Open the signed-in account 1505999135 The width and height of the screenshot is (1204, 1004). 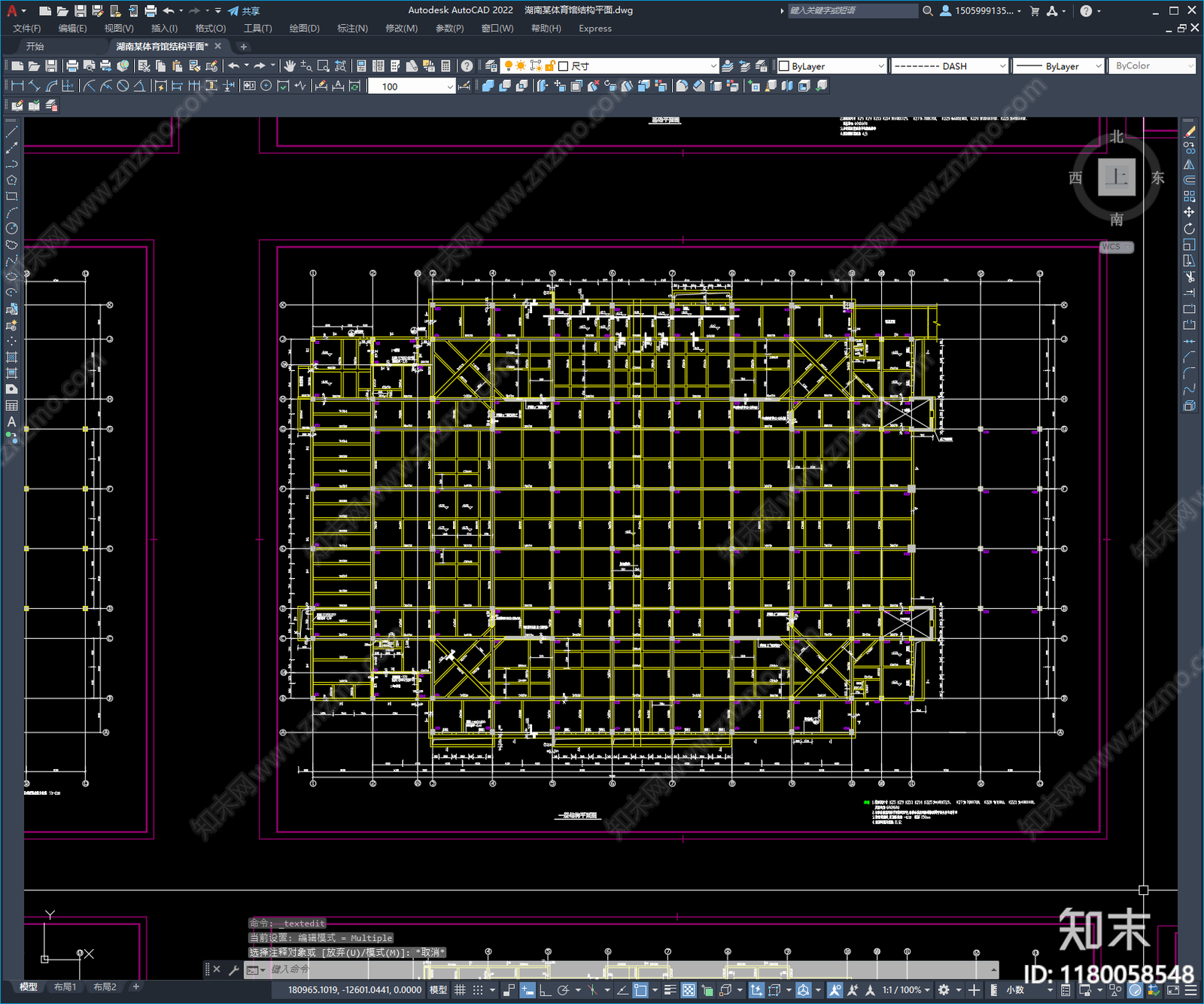point(981,11)
